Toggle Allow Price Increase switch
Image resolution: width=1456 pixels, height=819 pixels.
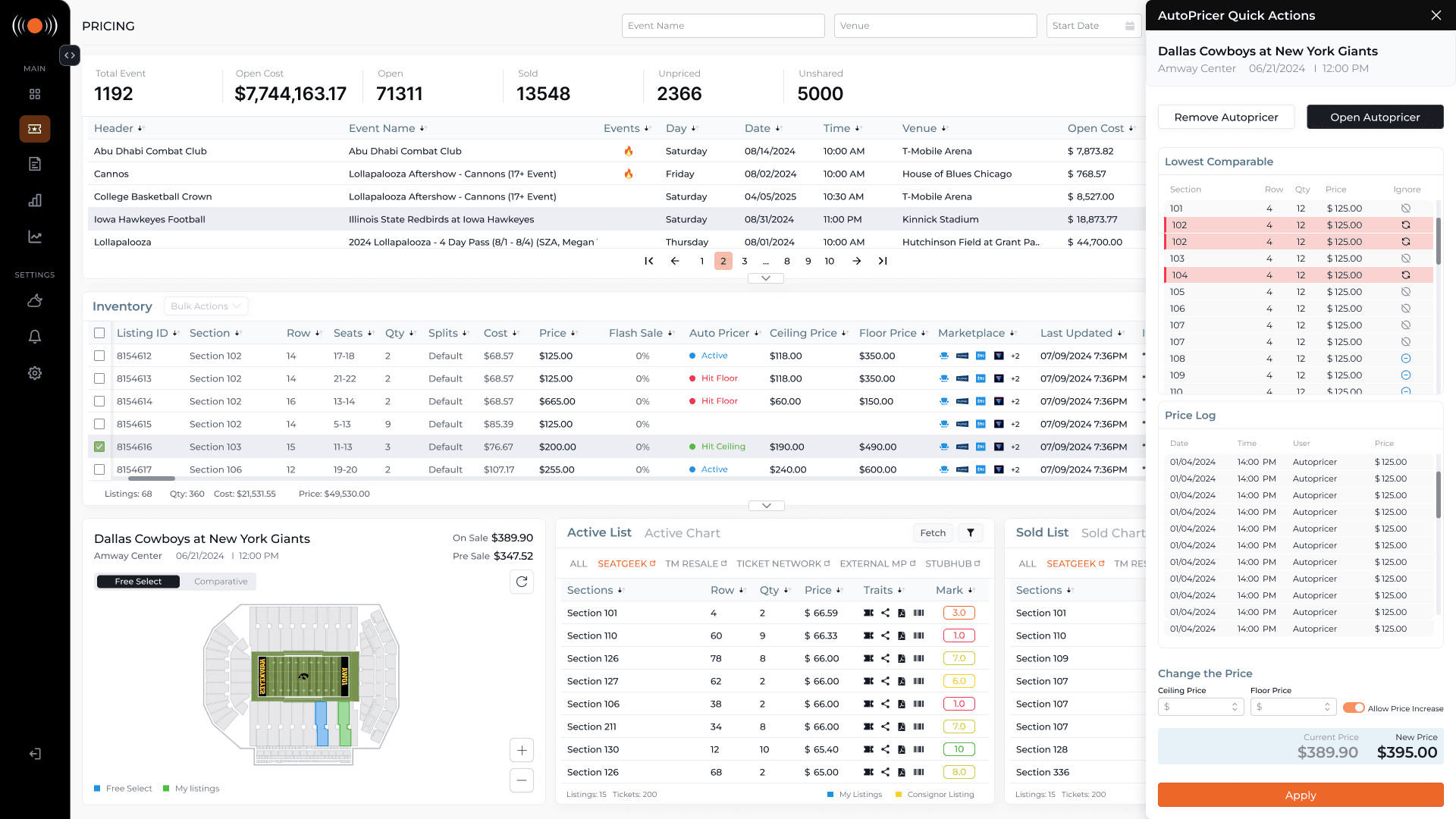tap(1353, 708)
